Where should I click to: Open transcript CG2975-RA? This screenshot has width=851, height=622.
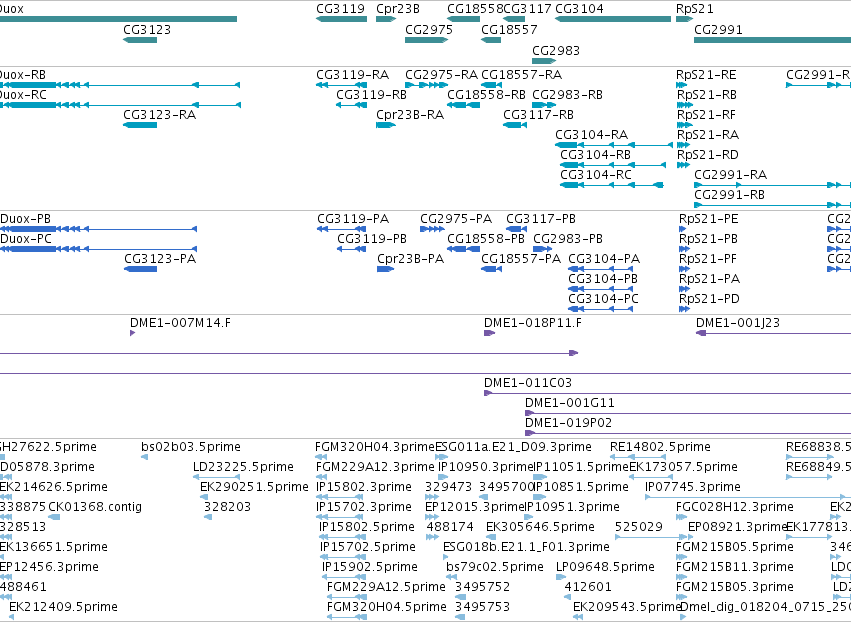click(x=441, y=75)
